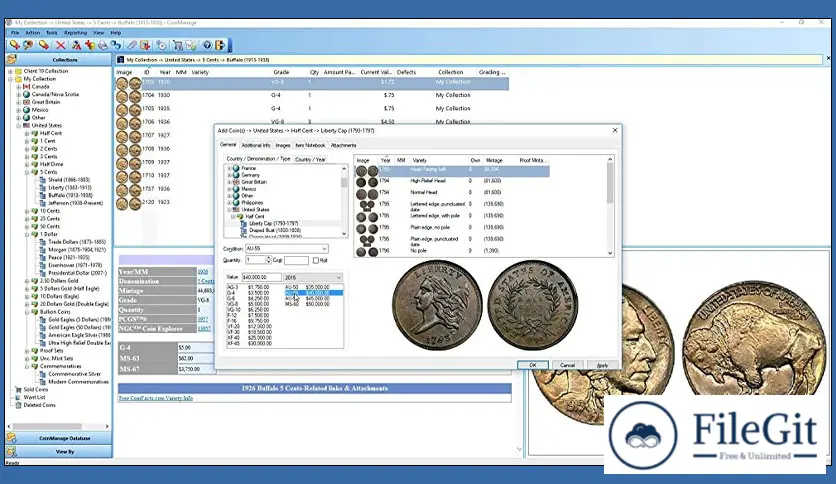Open the Free CoinFacts.com Variety Info link
This screenshot has width=836, height=484.
[x=156, y=398]
